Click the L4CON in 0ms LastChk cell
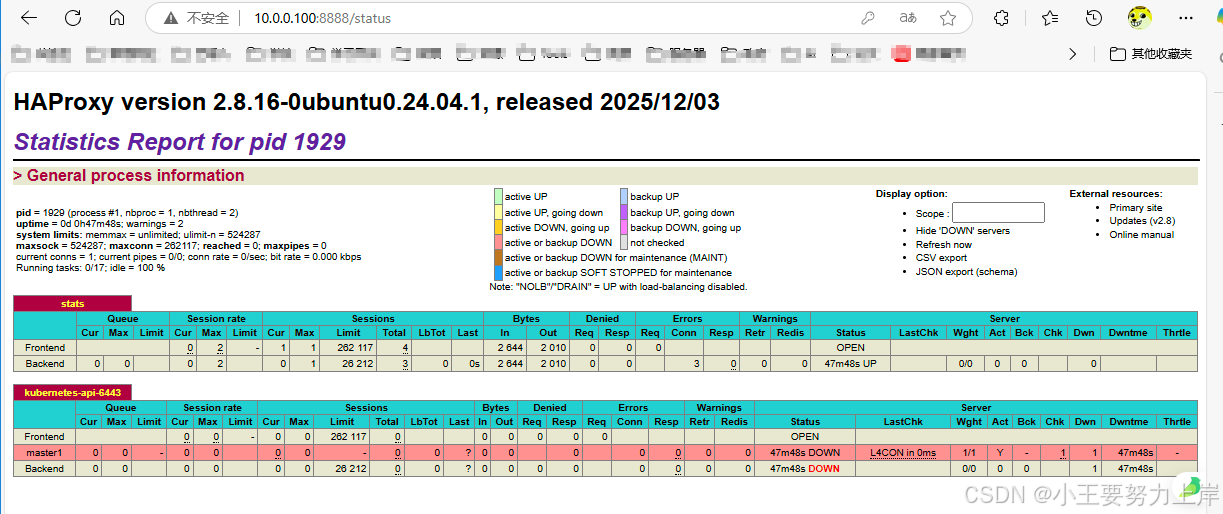 coord(903,453)
